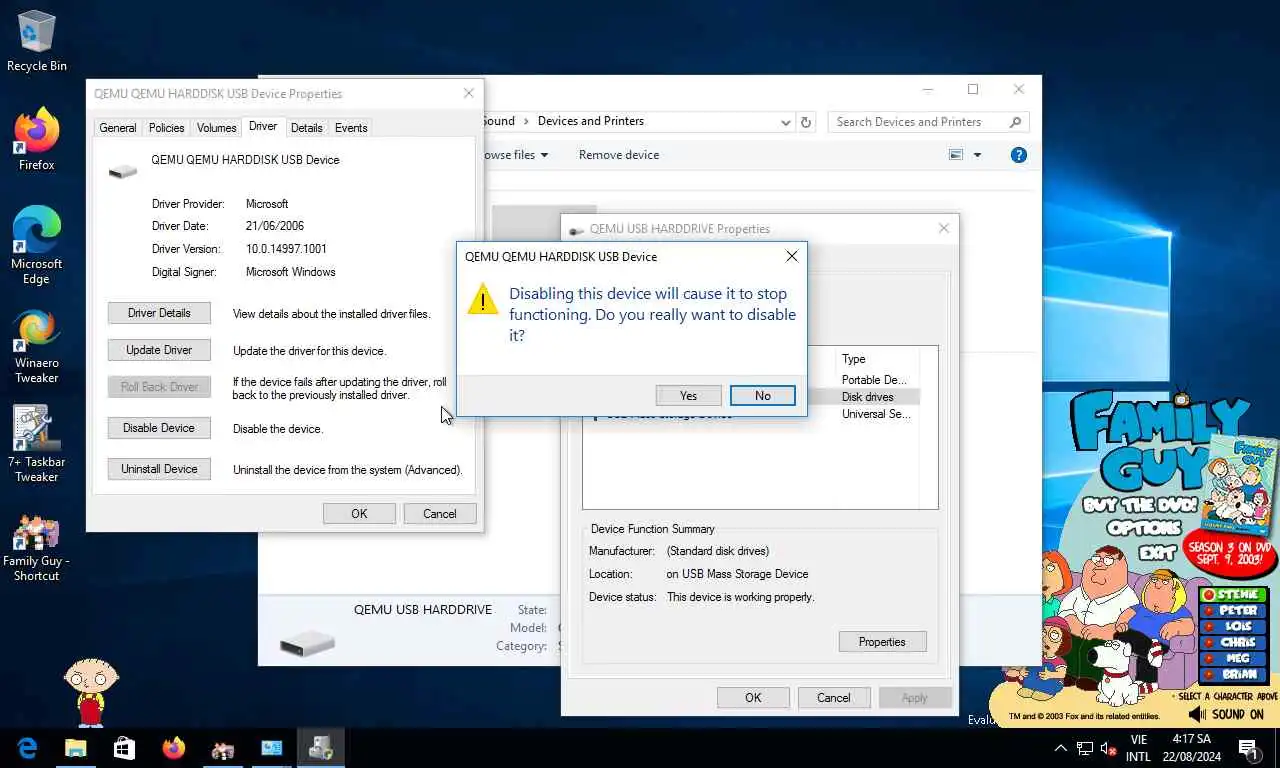Click the Update Driver button
The width and height of the screenshot is (1280, 768).
tap(159, 350)
